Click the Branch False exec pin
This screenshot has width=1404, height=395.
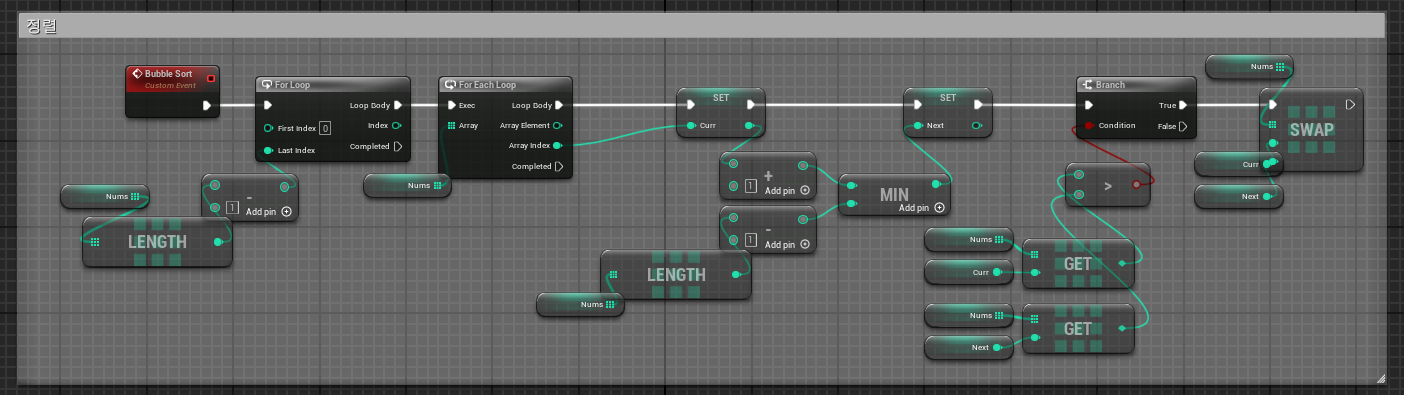point(1183,126)
